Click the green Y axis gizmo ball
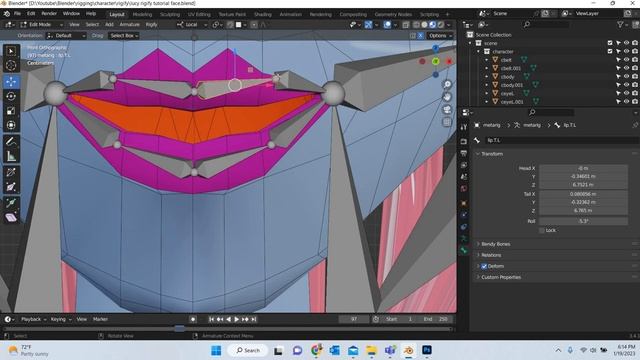This screenshot has height=360, width=640. [436, 62]
